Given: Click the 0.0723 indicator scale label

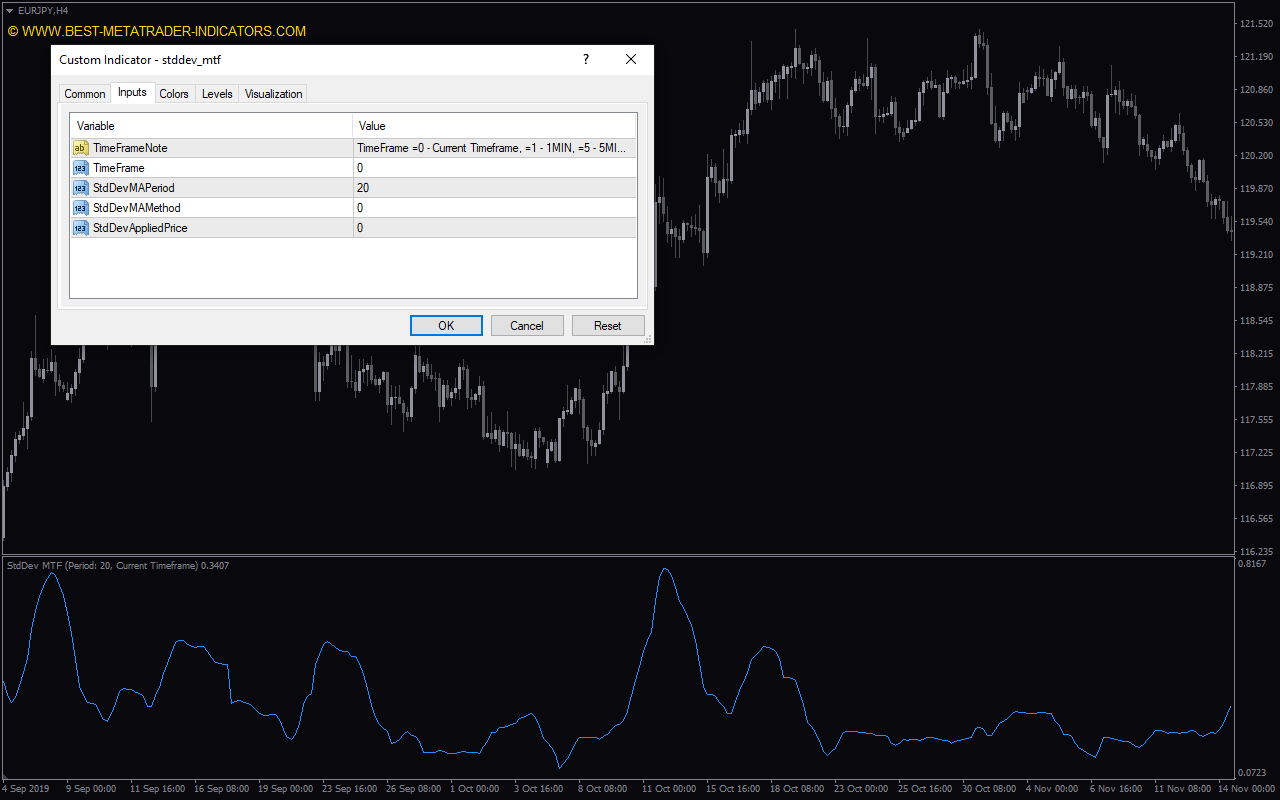Looking at the screenshot, I should coord(1253,773).
